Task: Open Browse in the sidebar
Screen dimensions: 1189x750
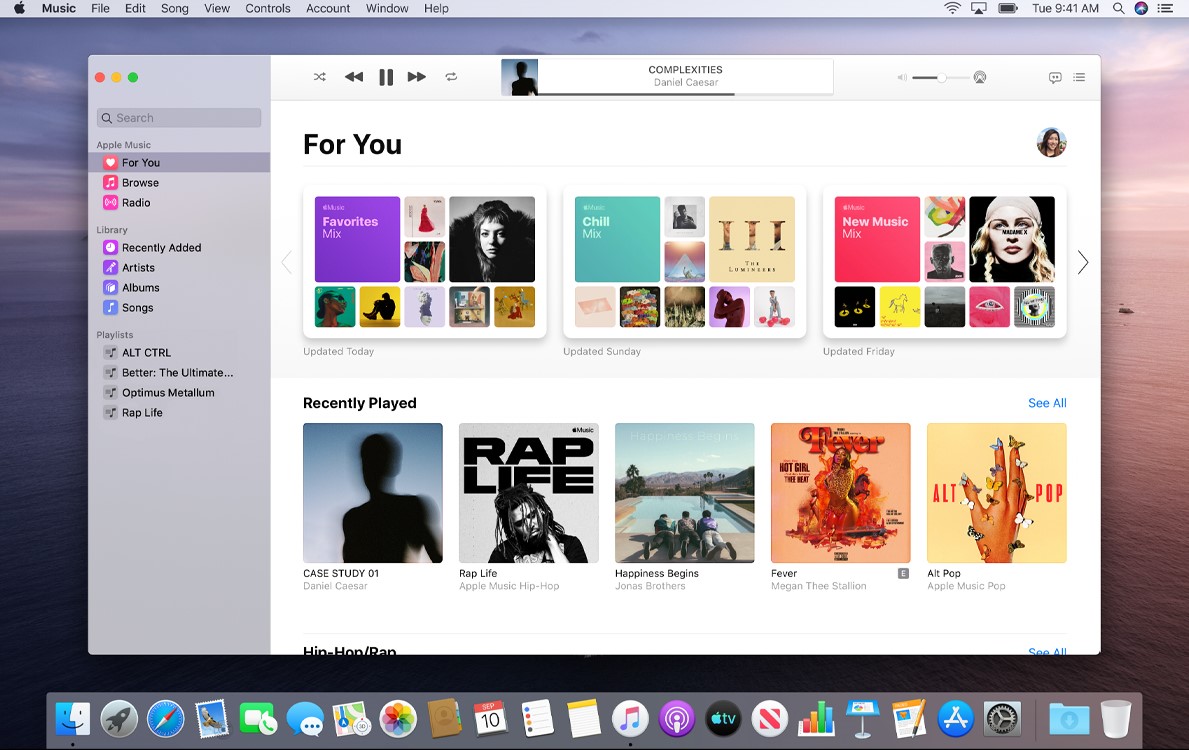Action: pos(140,183)
